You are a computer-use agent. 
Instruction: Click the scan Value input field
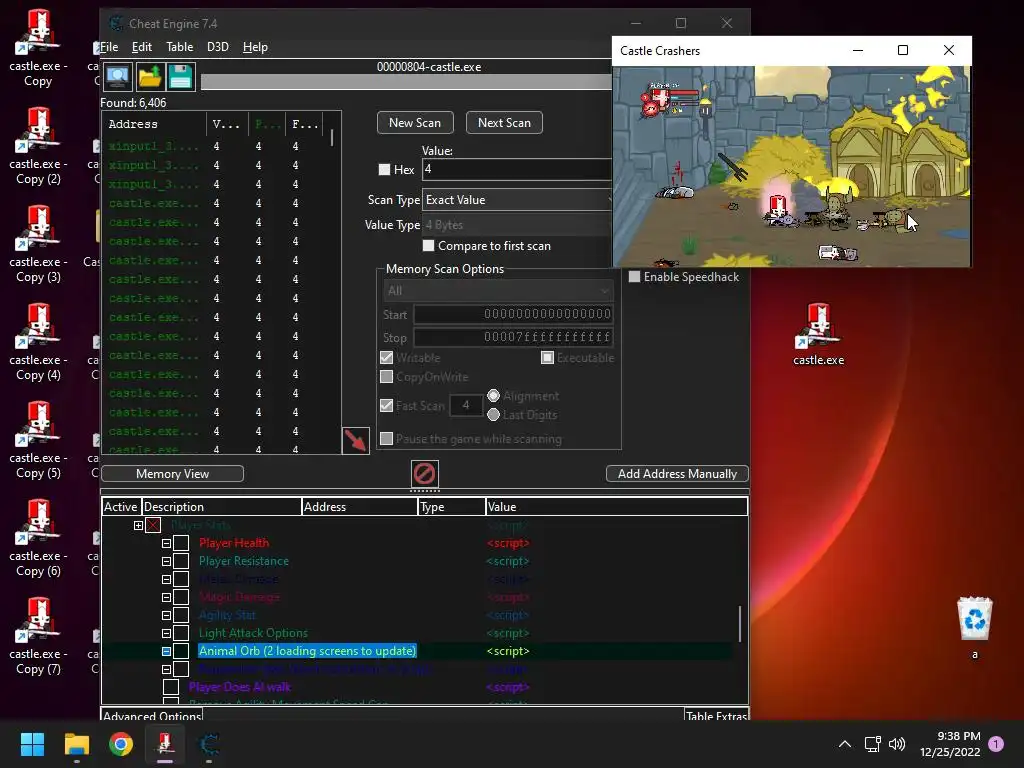517,170
